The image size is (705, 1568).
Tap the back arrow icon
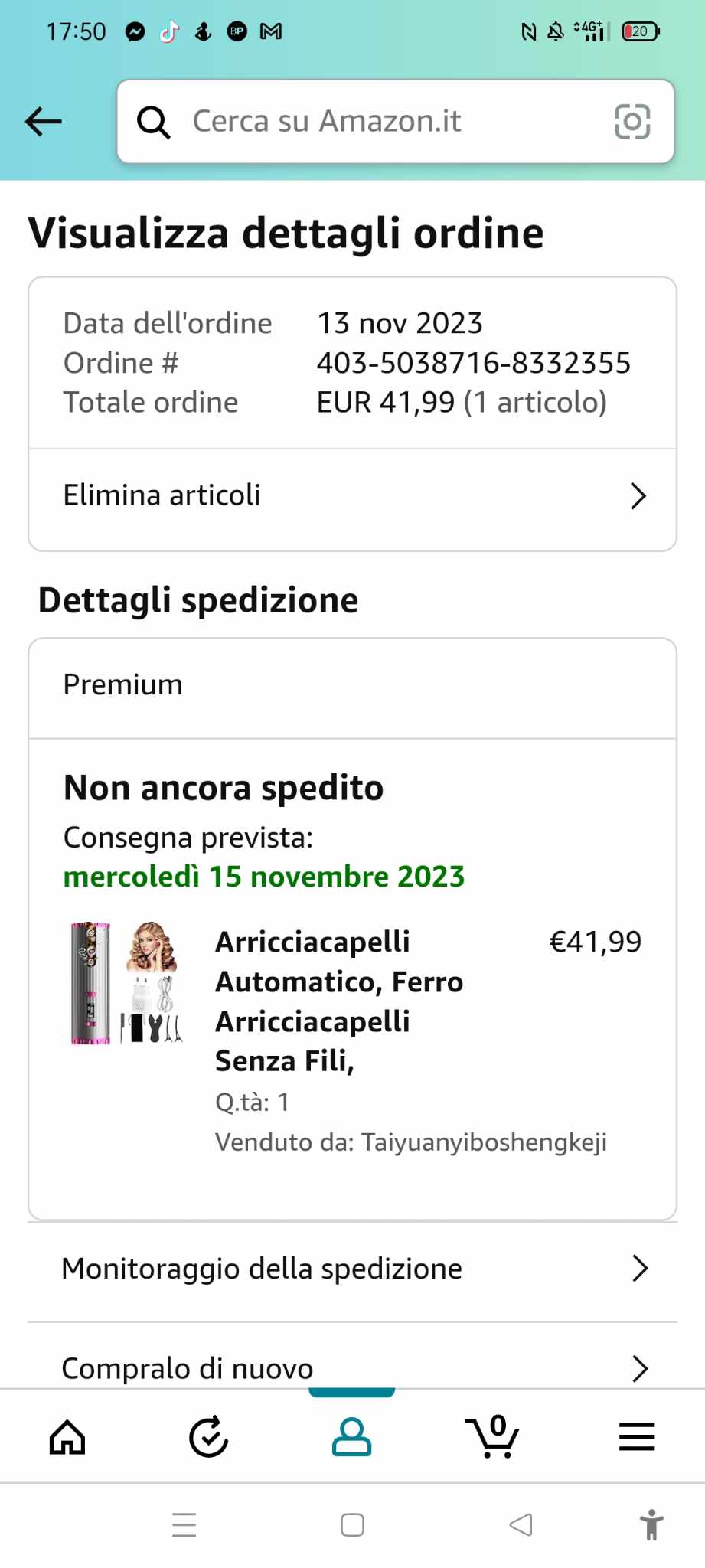(44, 121)
